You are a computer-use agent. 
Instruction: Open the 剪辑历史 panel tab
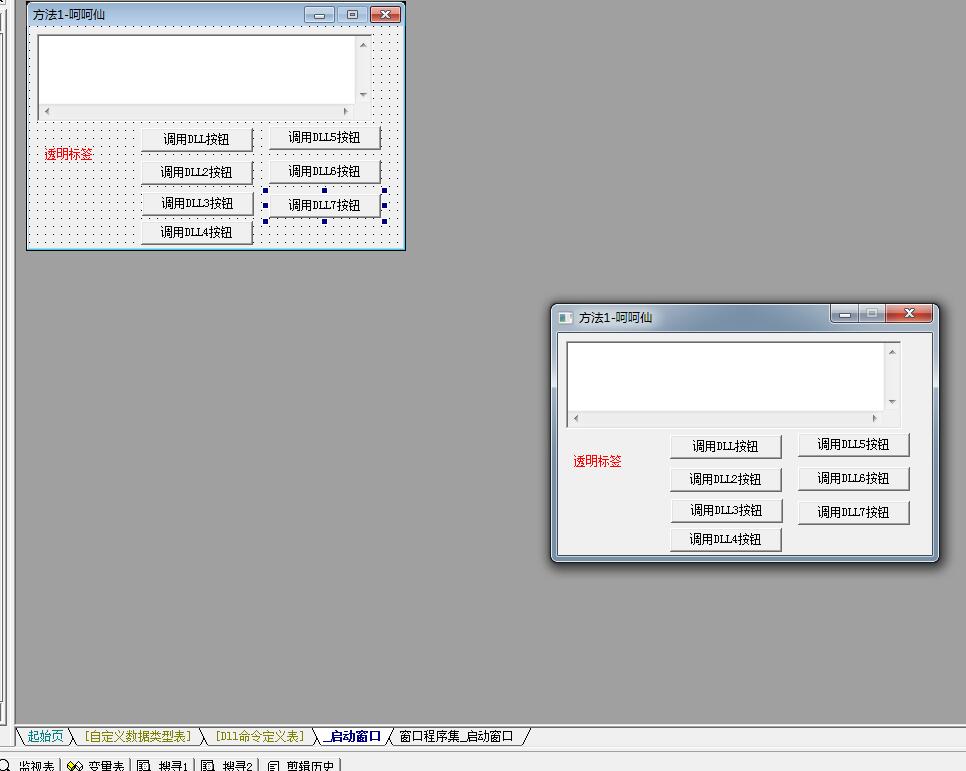click(302, 765)
